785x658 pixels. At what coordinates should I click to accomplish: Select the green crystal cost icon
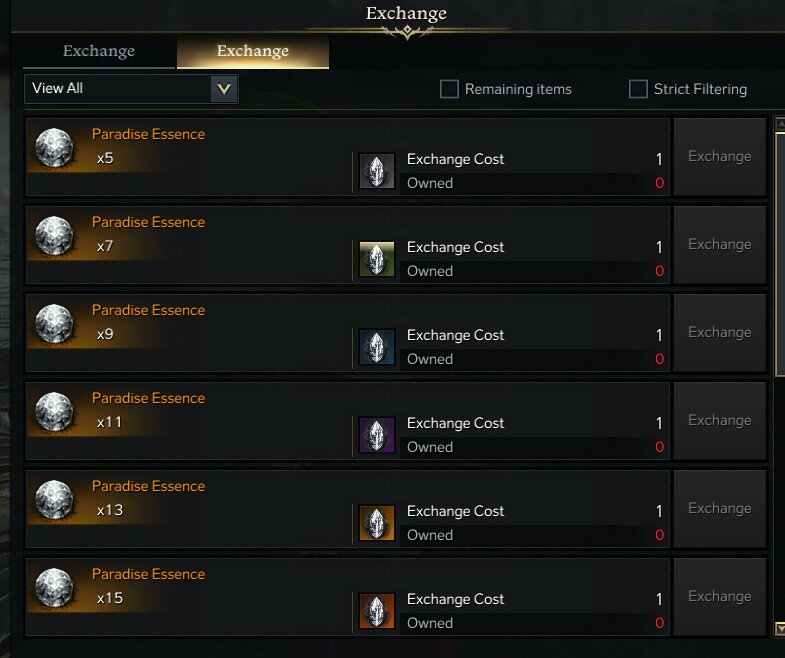377,259
